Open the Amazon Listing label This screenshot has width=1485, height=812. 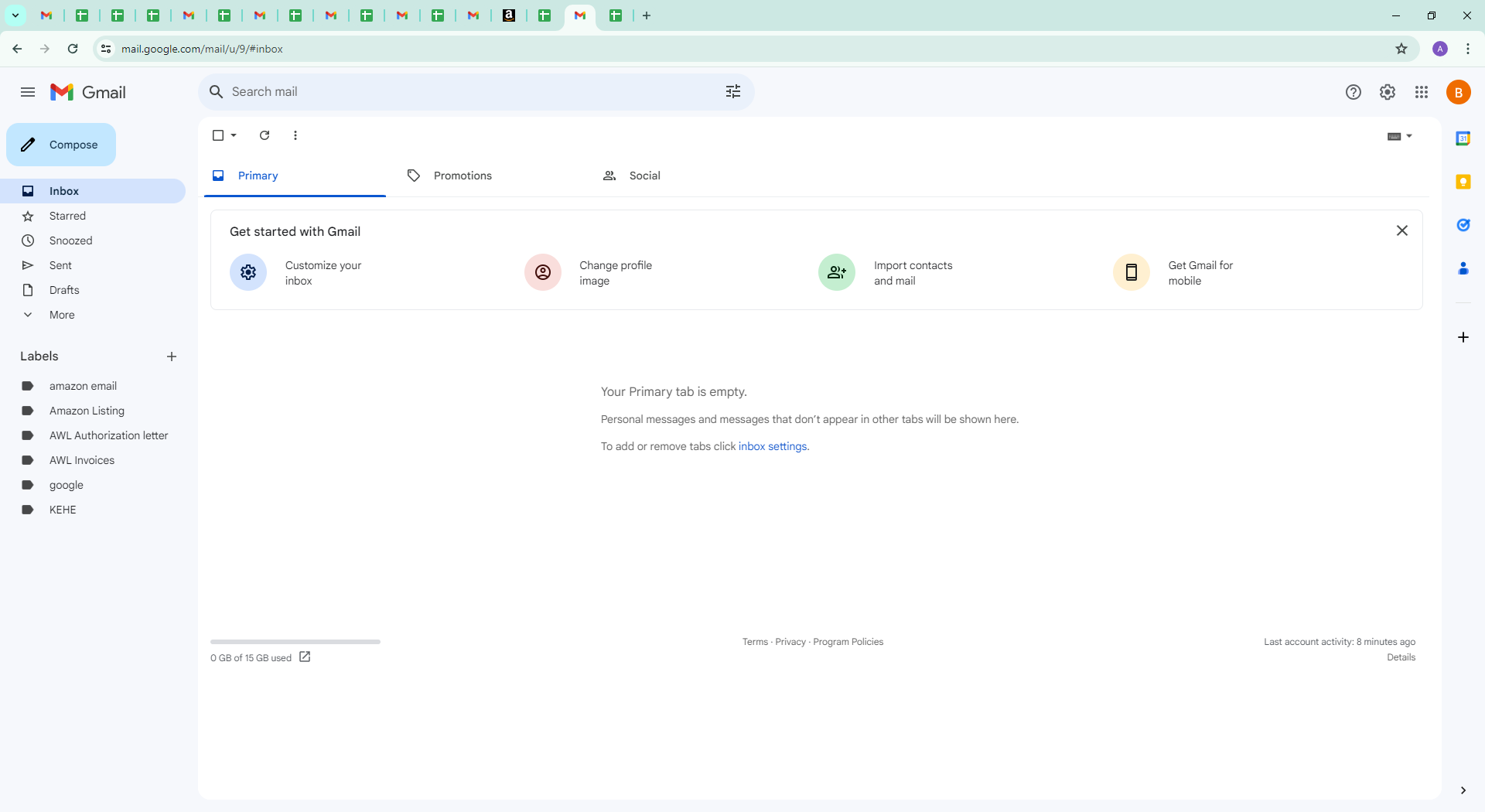click(x=93, y=411)
